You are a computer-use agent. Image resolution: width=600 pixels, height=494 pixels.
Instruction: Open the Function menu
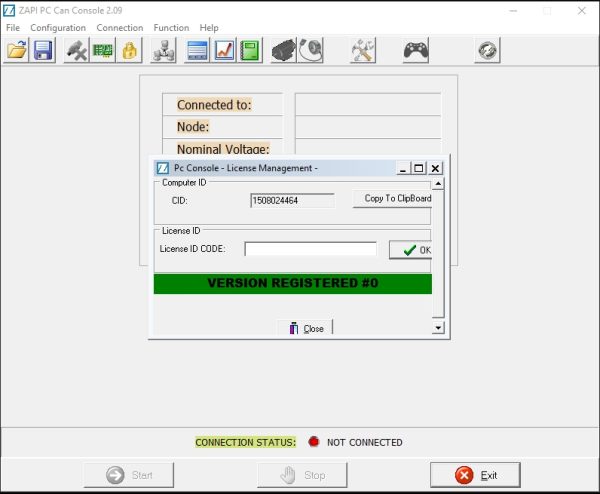(171, 28)
